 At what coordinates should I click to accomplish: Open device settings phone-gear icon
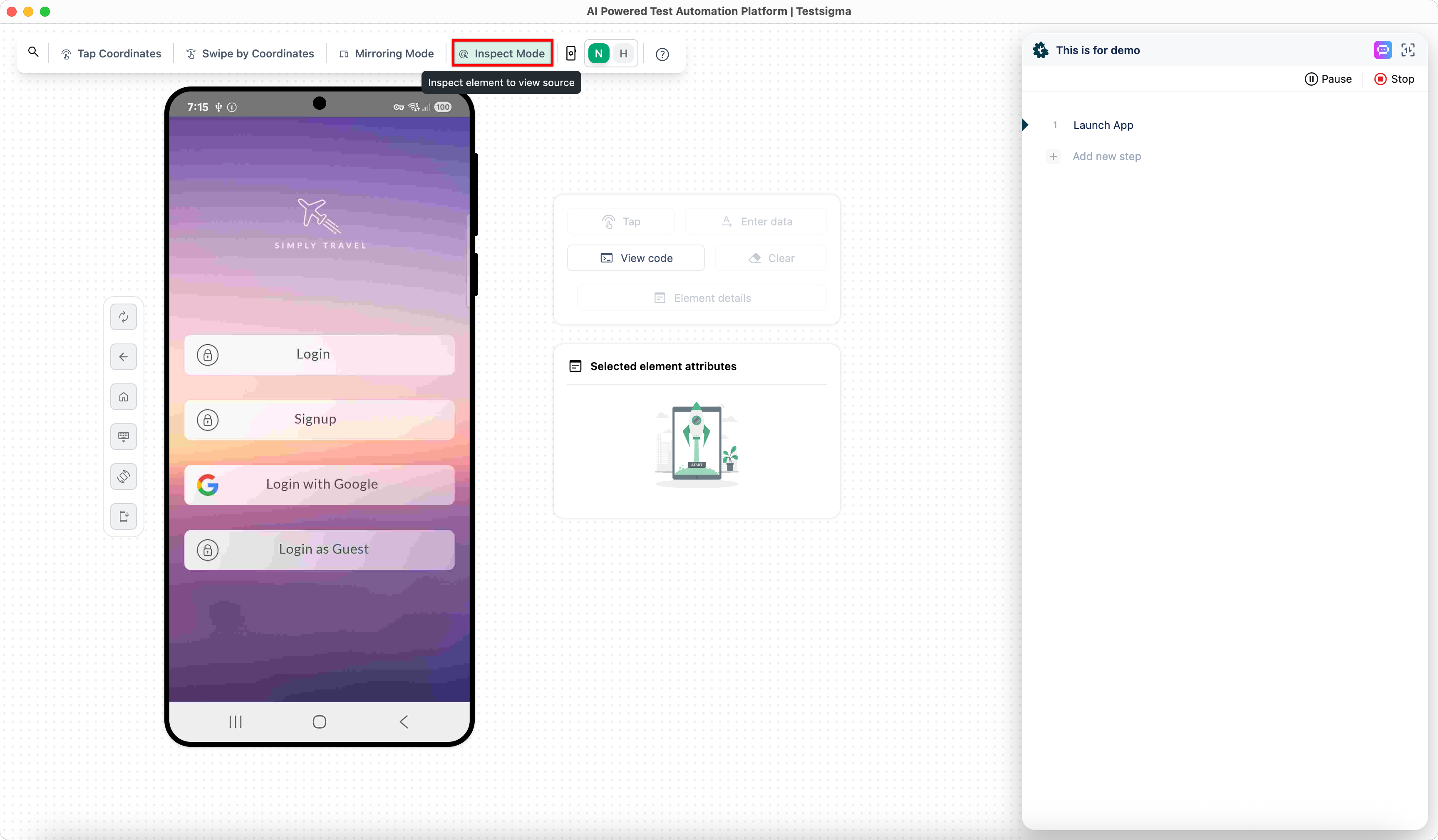570,54
